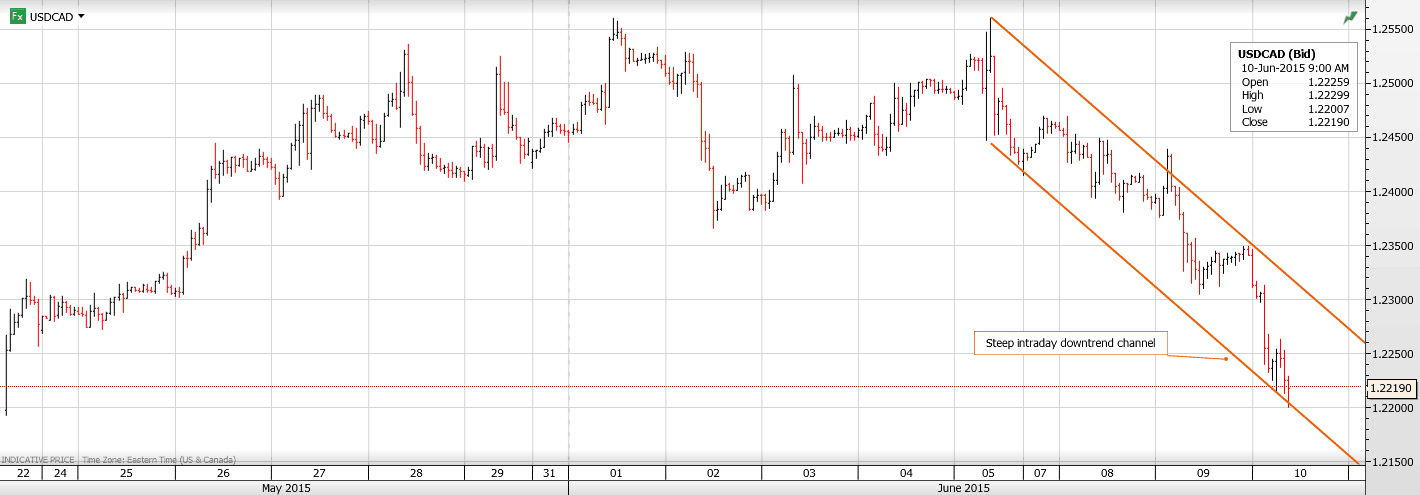Screen dimensions: 1420x495
Task: Click the 1.22190 current price tag
Action: 1391,387
